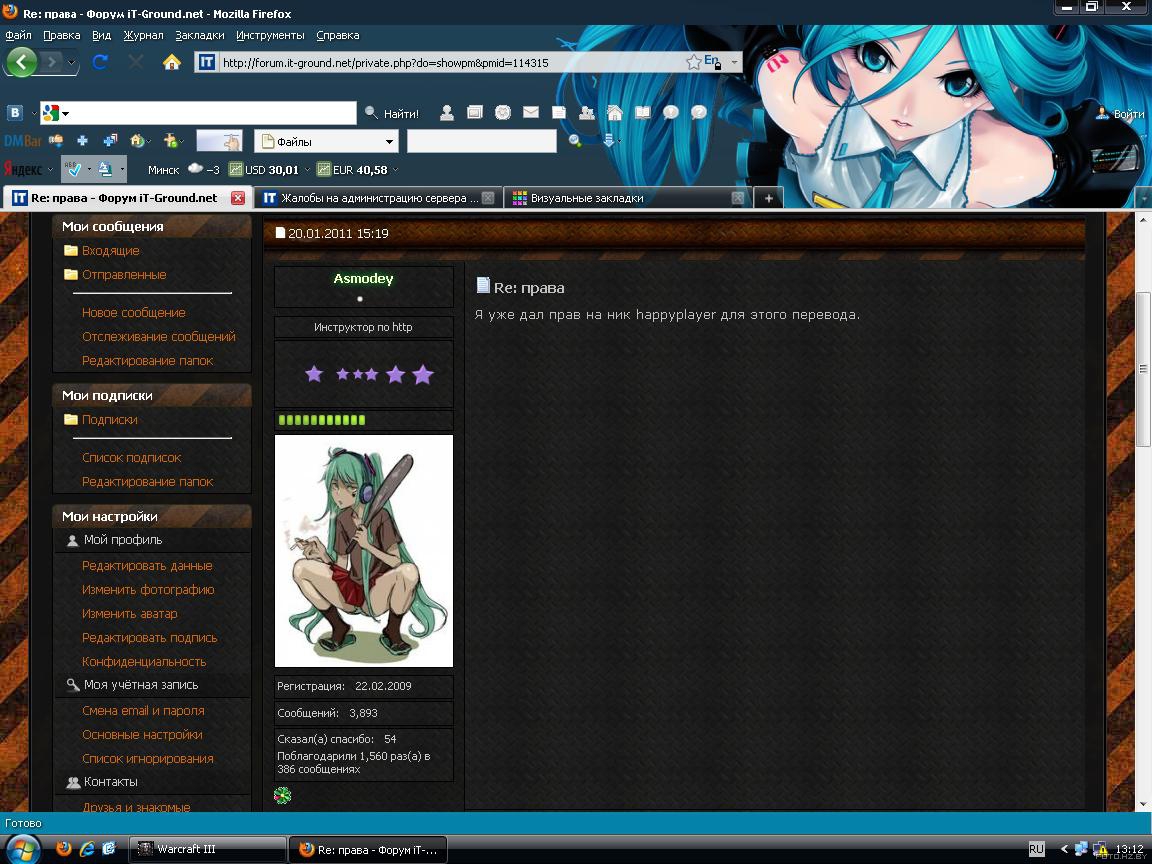Open the Windows Start menu orb
Image resolution: width=1152 pixels, height=864 pixels.
click(x=22, y=849)
